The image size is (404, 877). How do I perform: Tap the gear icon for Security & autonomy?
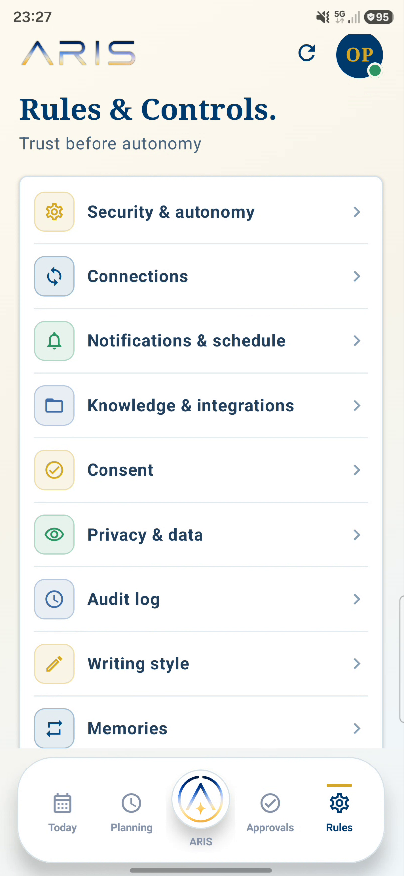pos(54,212)
